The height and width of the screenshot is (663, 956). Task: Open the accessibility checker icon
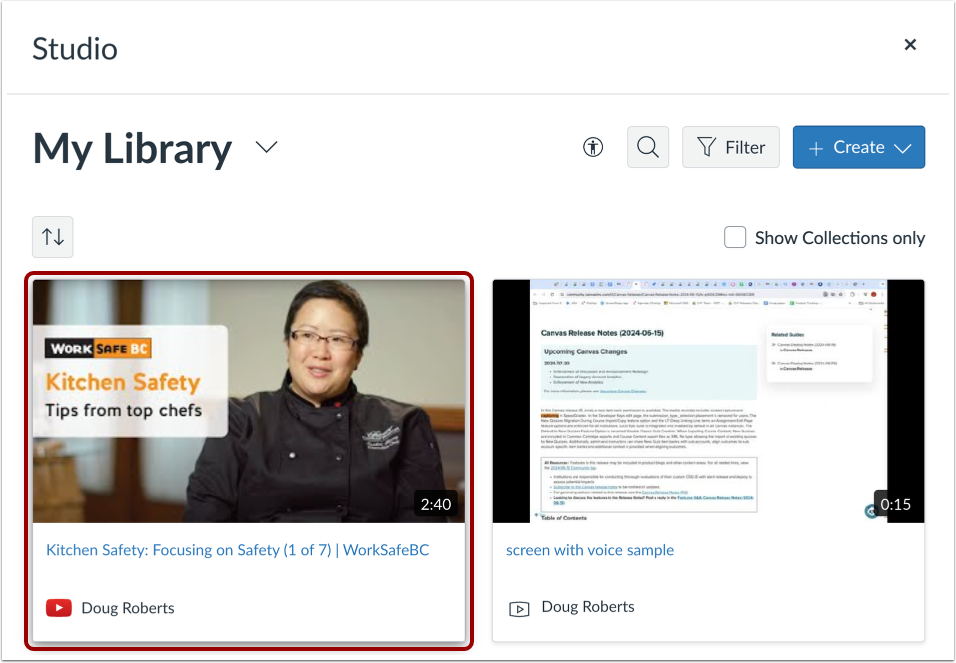tap(592, 147)
